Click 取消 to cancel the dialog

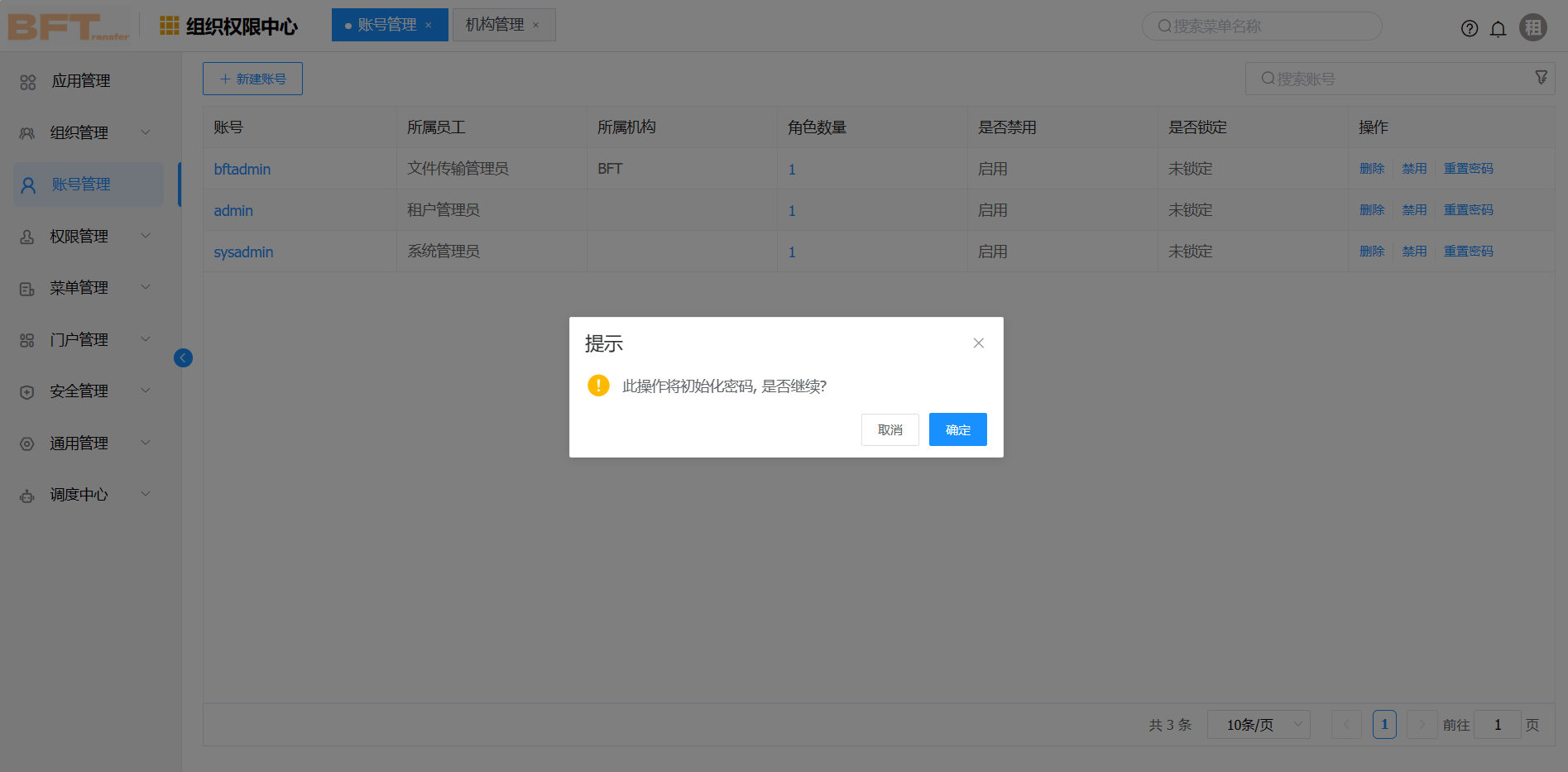[889, 429]
